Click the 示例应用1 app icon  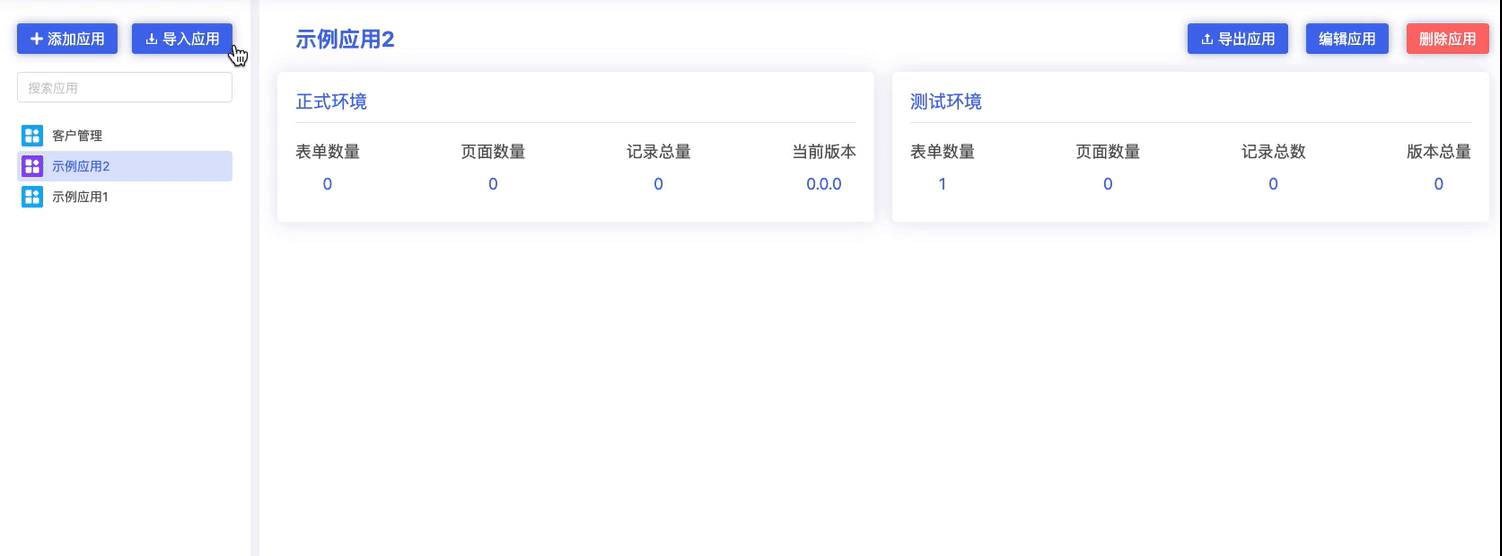point(32,197)
